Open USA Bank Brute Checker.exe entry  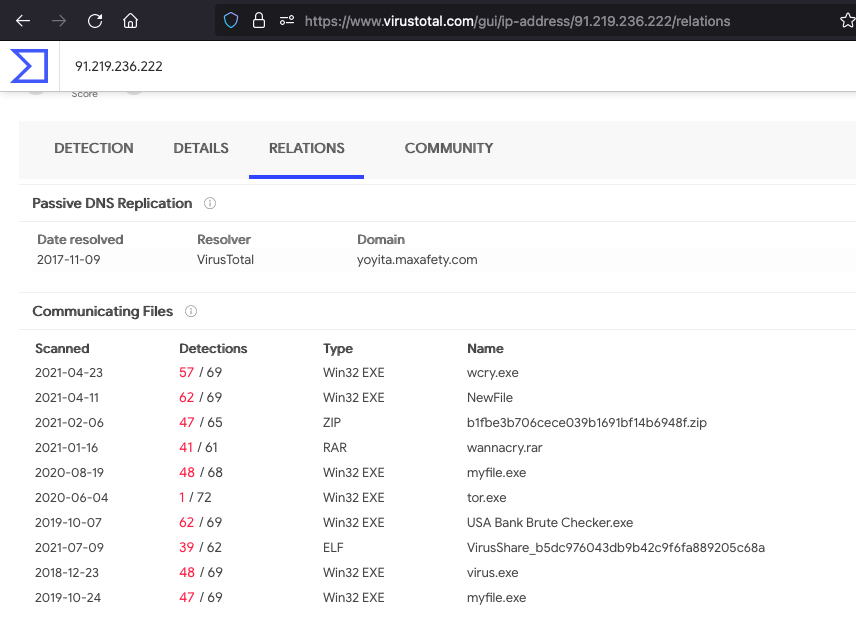(550, 523)
